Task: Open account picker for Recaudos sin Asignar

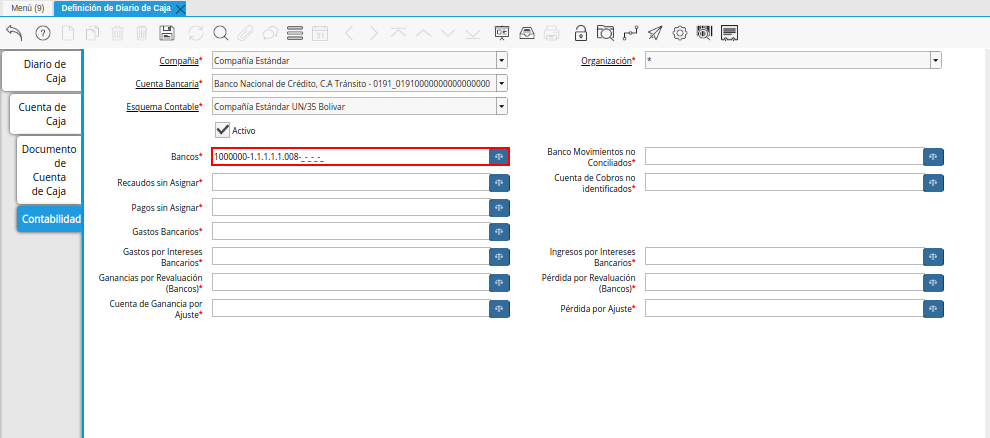Action: (x=499, y=183)
